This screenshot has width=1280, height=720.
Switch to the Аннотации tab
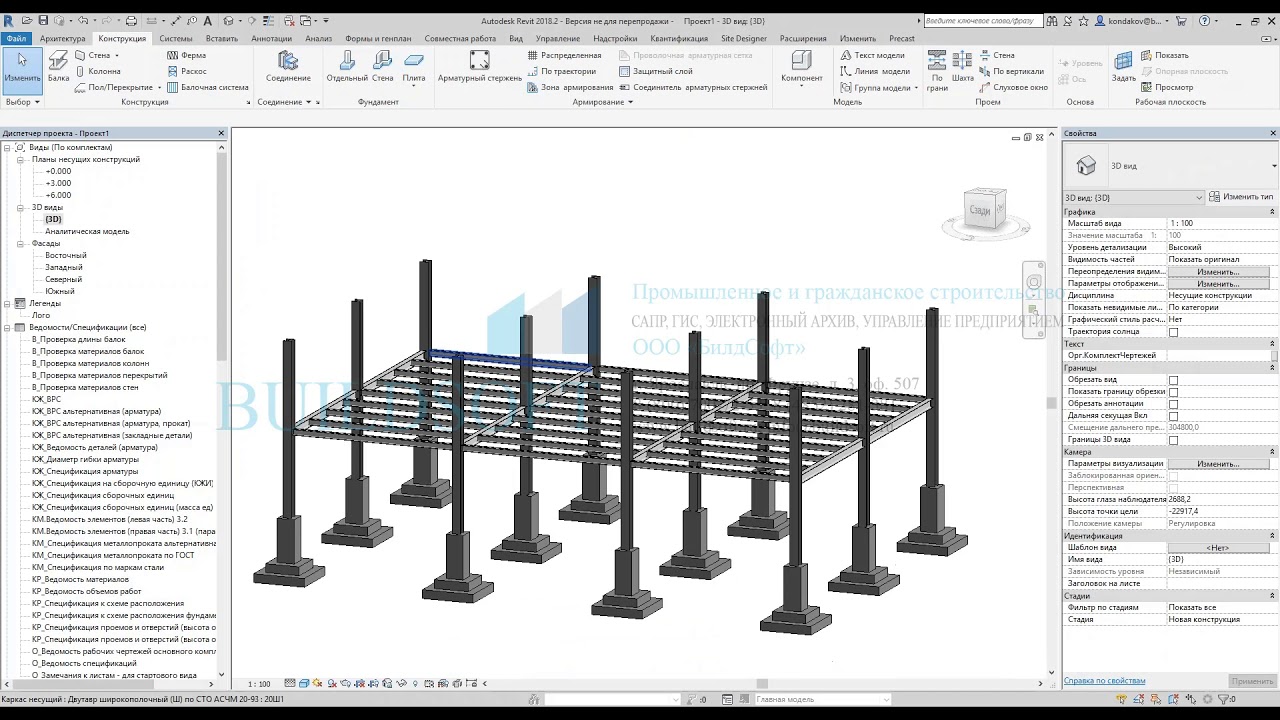click(x=272, y=38)
